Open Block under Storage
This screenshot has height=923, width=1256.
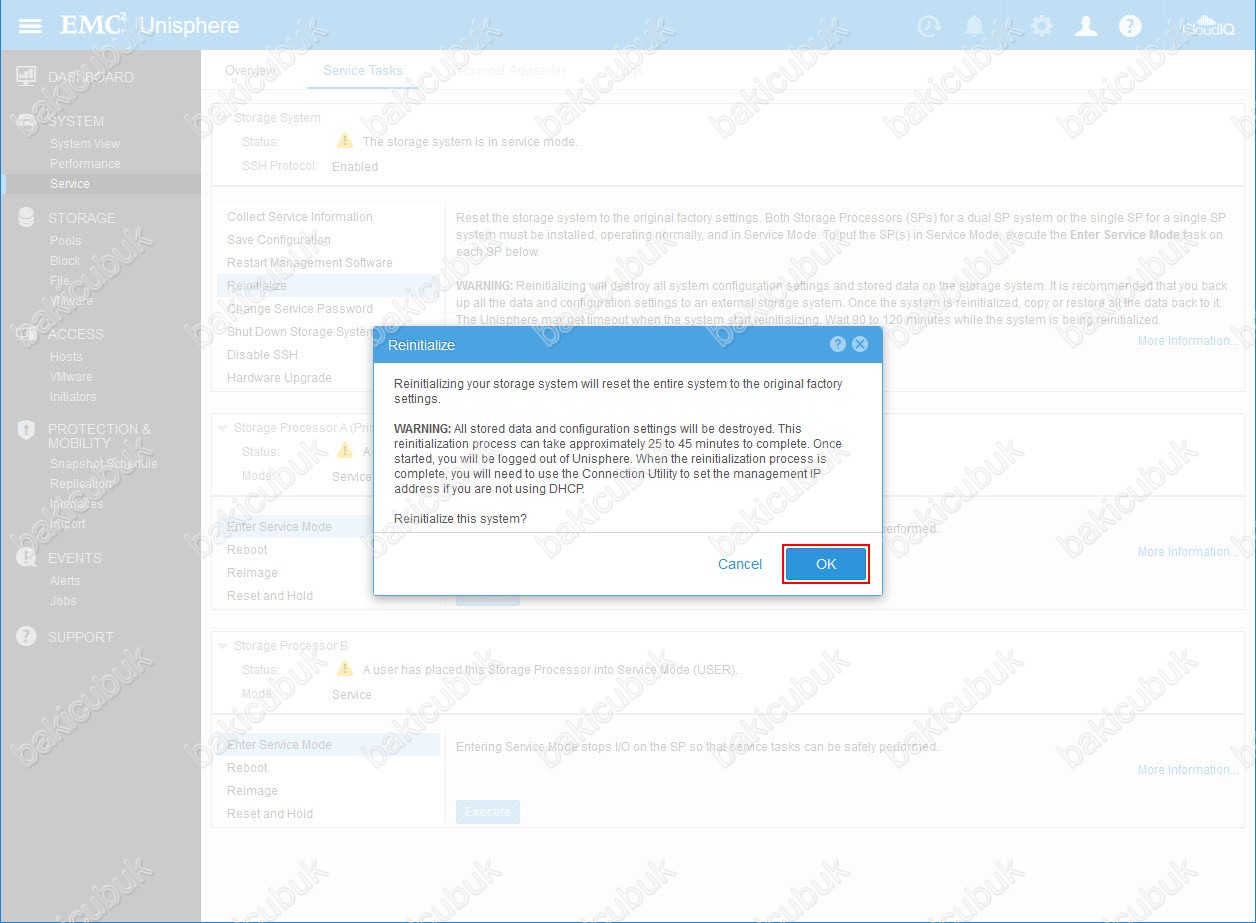coord(65,261)
